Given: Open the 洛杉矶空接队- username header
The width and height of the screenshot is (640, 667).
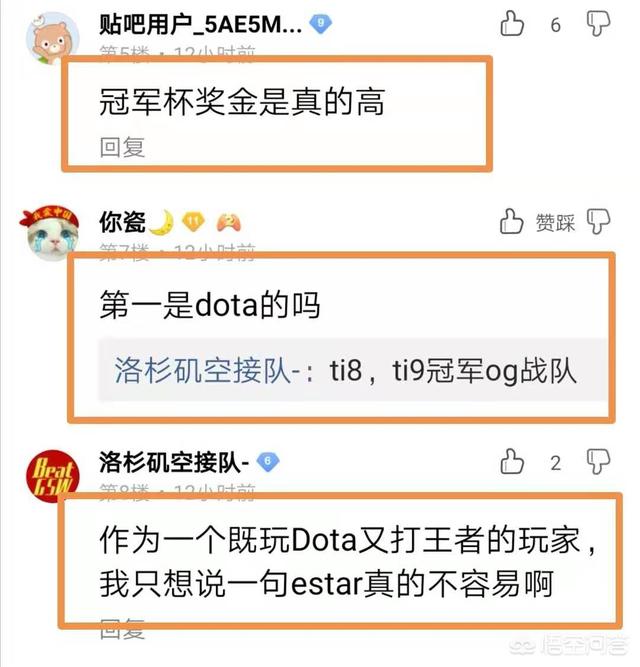Looking at the screenshot, I should [x=174, y=462].
